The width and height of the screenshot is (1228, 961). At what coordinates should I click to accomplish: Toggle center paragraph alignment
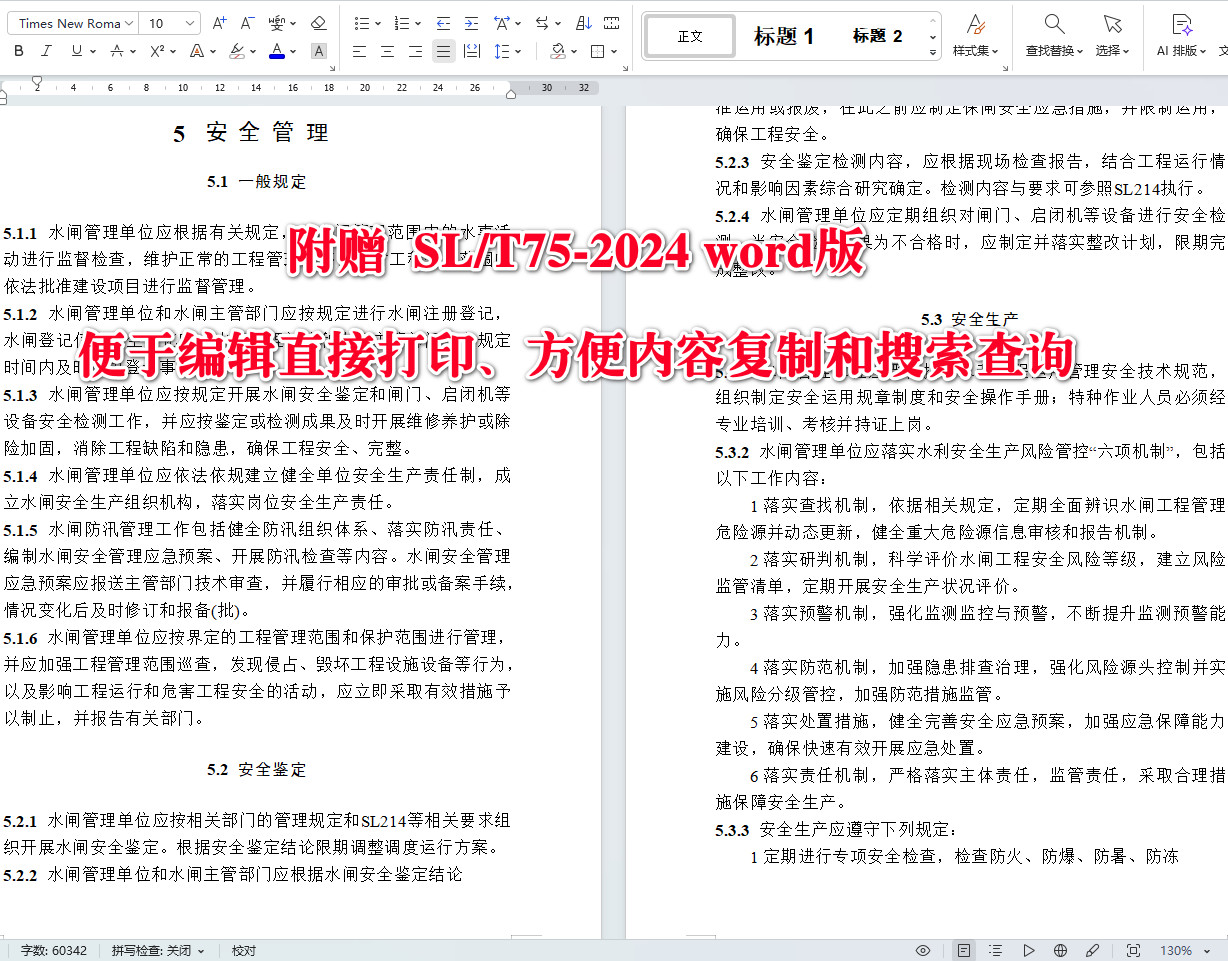(386, 51)
